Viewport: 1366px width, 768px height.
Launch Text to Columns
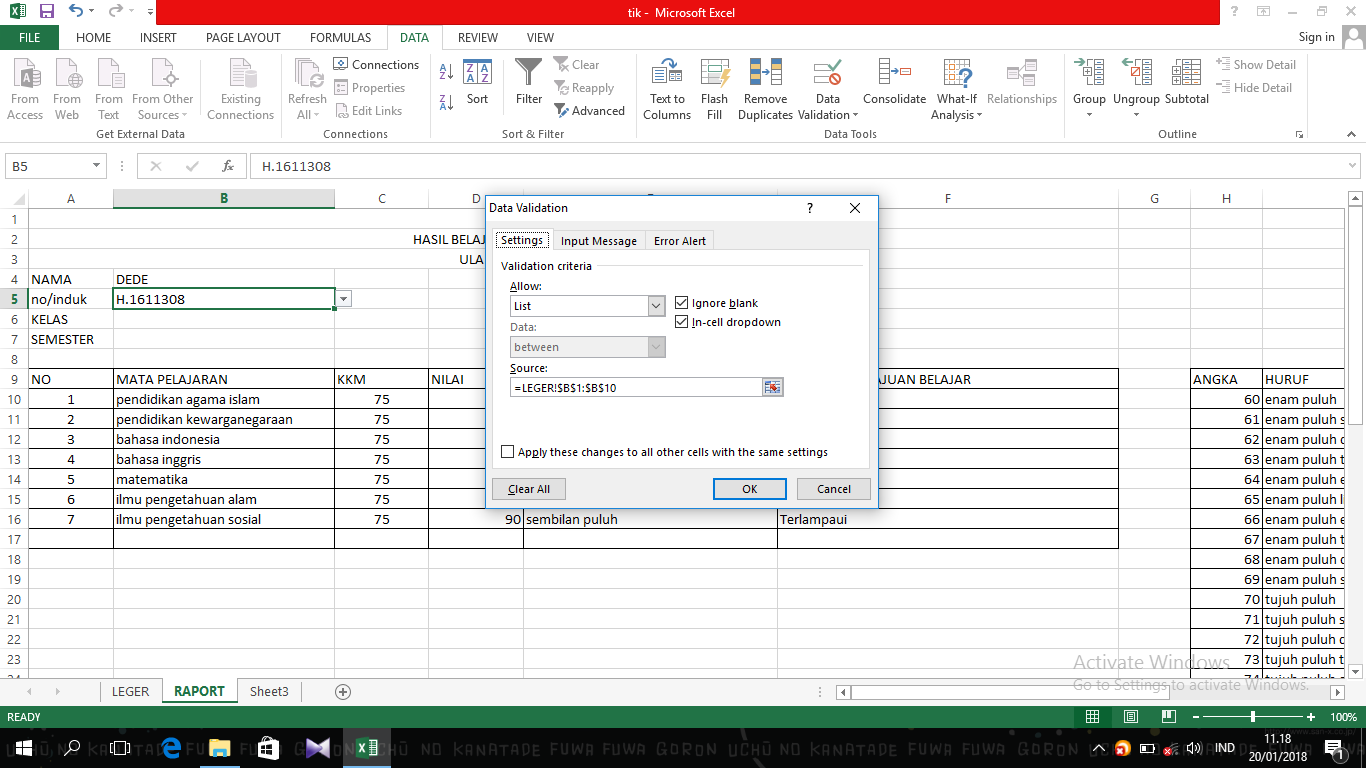point(666,88)
